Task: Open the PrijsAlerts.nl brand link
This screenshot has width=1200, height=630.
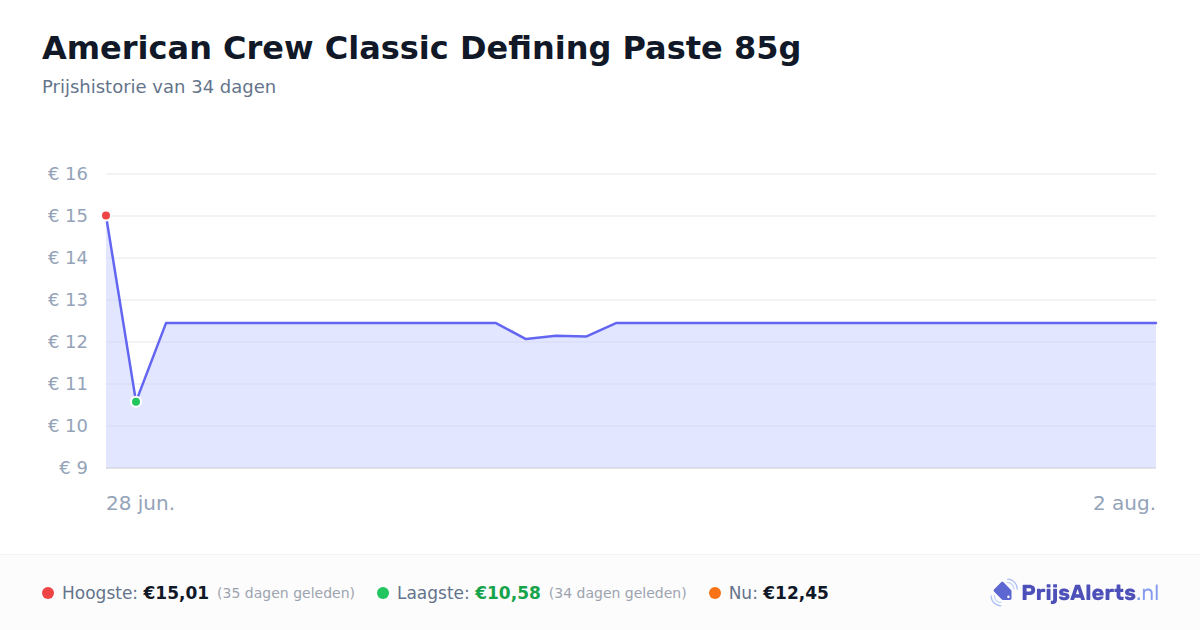Action: [1075, 593]
